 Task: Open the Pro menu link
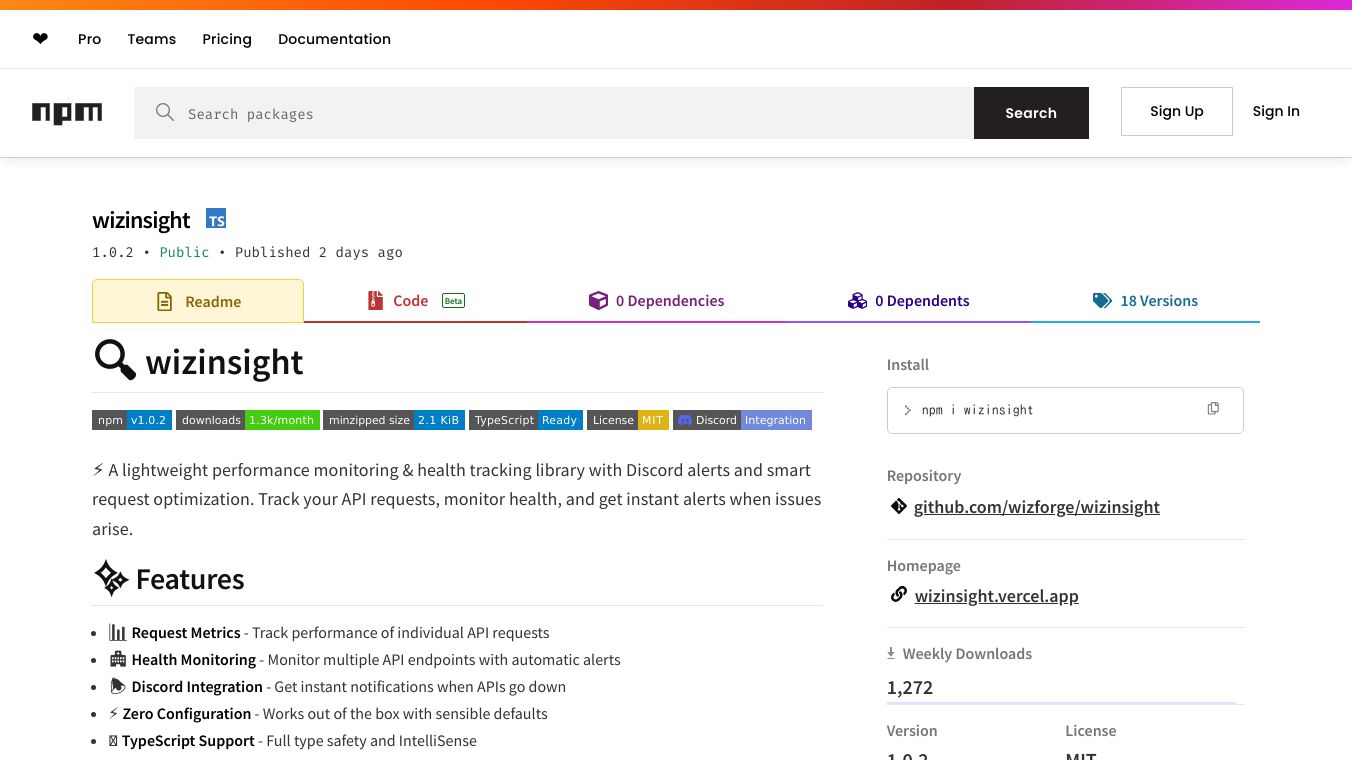coord(90,39)
